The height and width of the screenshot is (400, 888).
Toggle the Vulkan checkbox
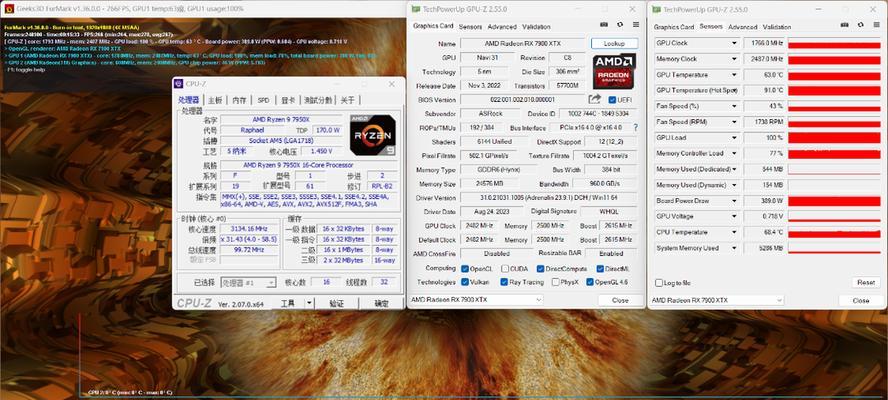coord(464,282)
